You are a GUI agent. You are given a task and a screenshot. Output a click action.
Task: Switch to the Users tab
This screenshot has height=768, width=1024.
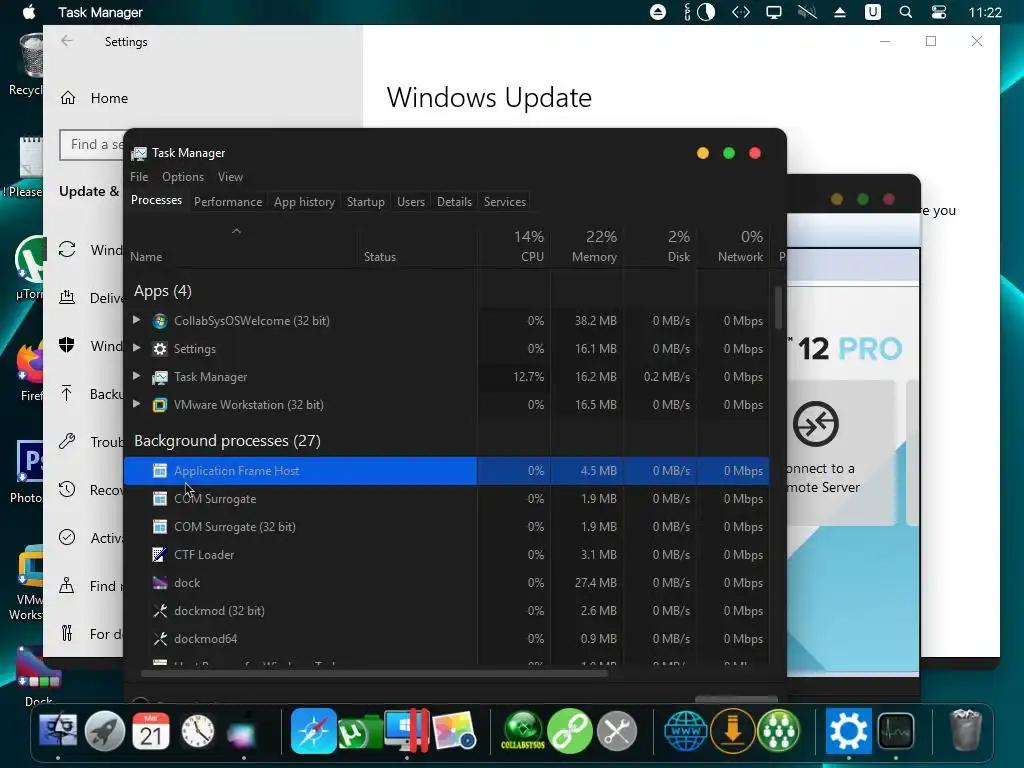(x=411, y=202)
